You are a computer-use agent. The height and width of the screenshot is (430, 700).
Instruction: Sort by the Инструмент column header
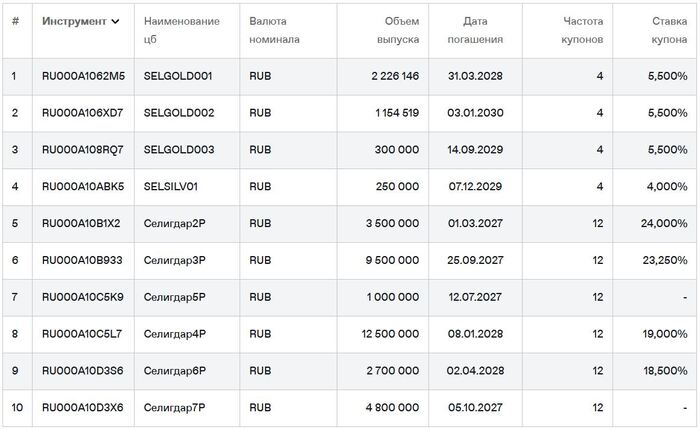click(x=73, y=21)
